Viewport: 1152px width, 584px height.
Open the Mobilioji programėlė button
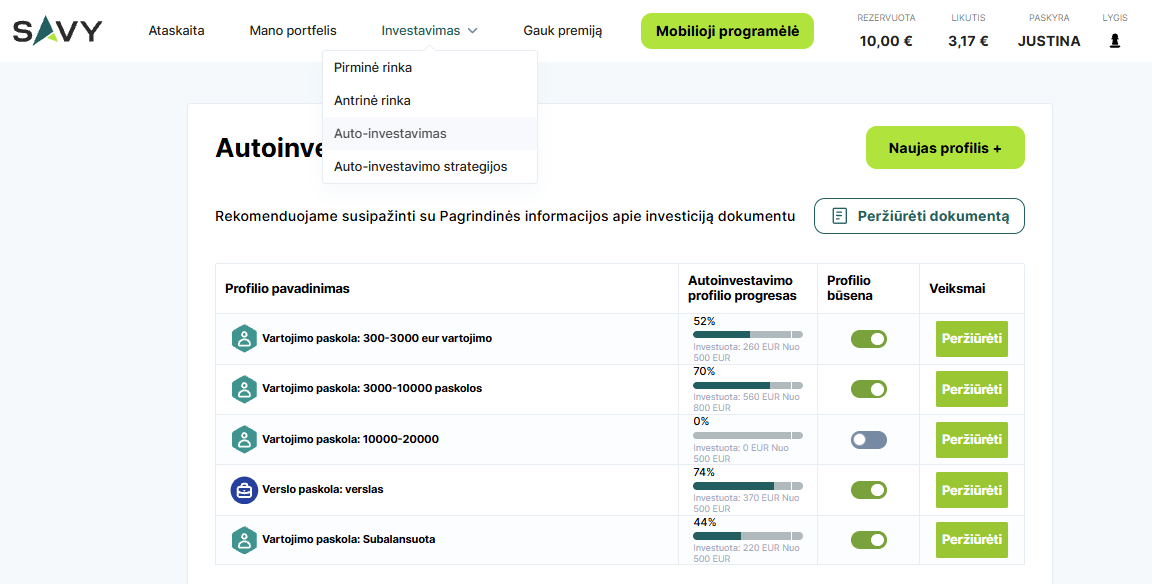(727, 31)
